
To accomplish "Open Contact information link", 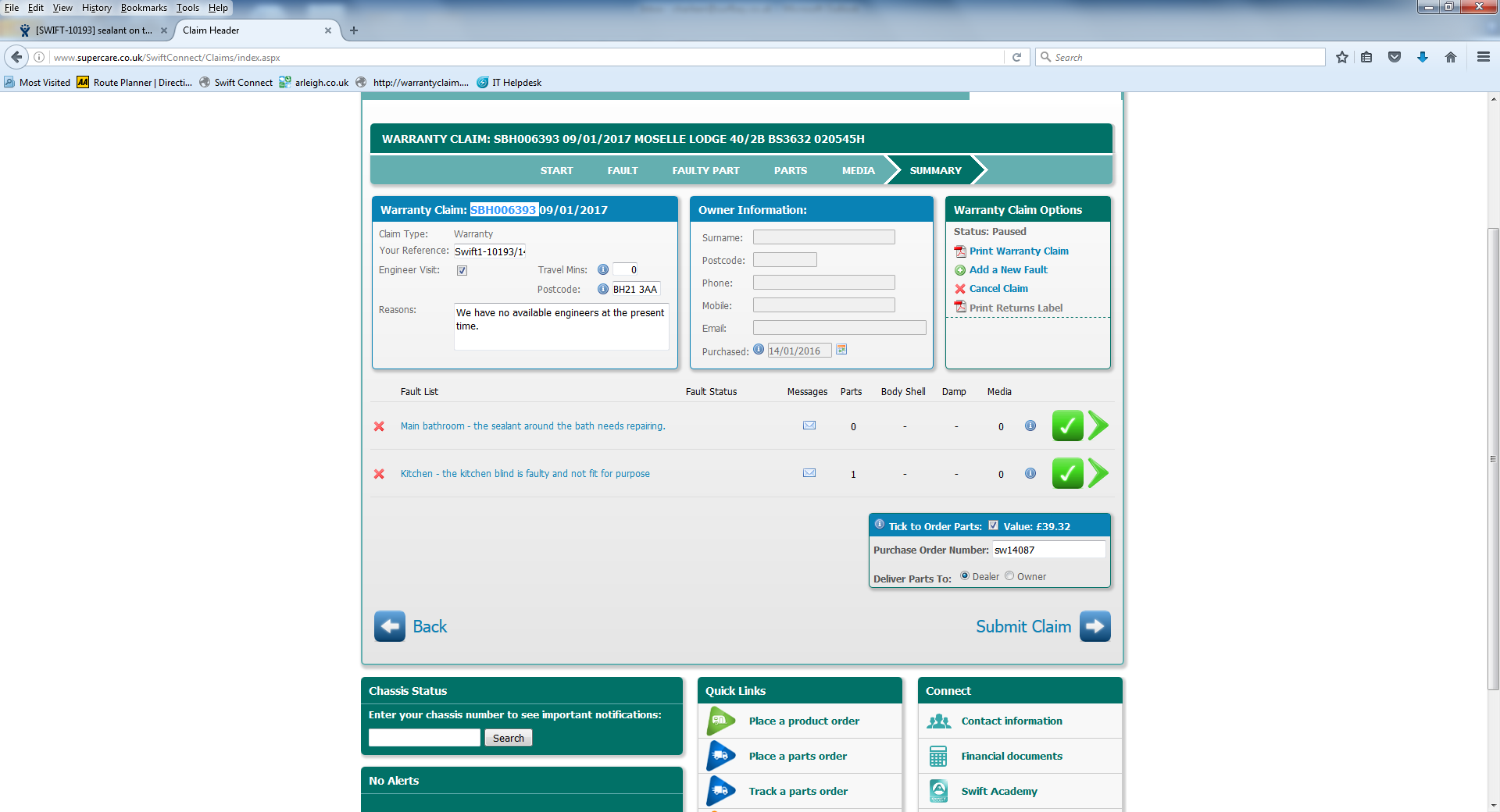I will [x=1012, y=721].
